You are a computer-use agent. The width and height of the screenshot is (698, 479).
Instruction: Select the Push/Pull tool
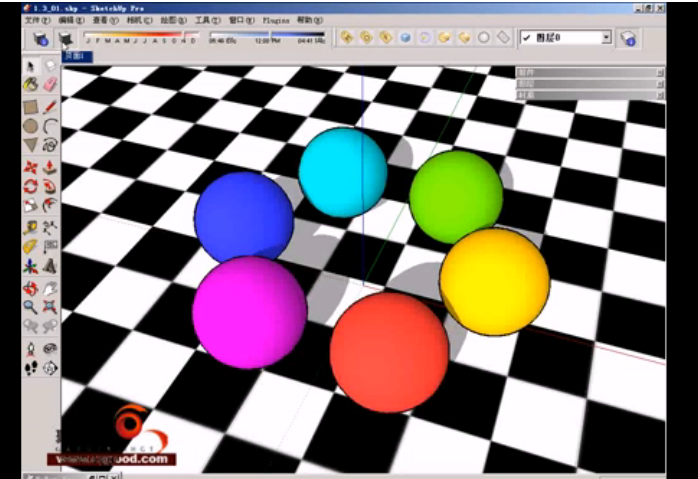click(50, 166)
